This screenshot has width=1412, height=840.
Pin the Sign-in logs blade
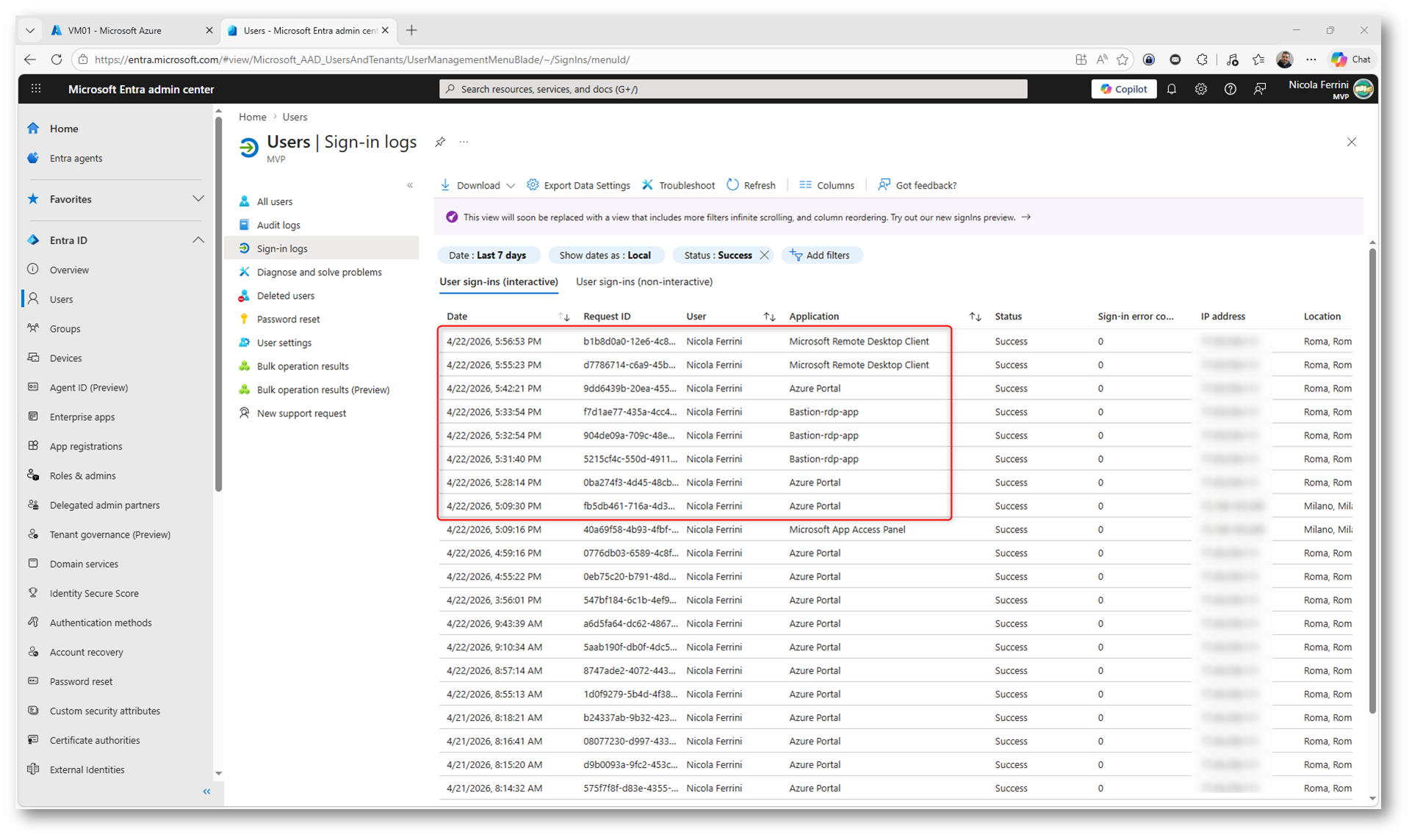(440, 142)
